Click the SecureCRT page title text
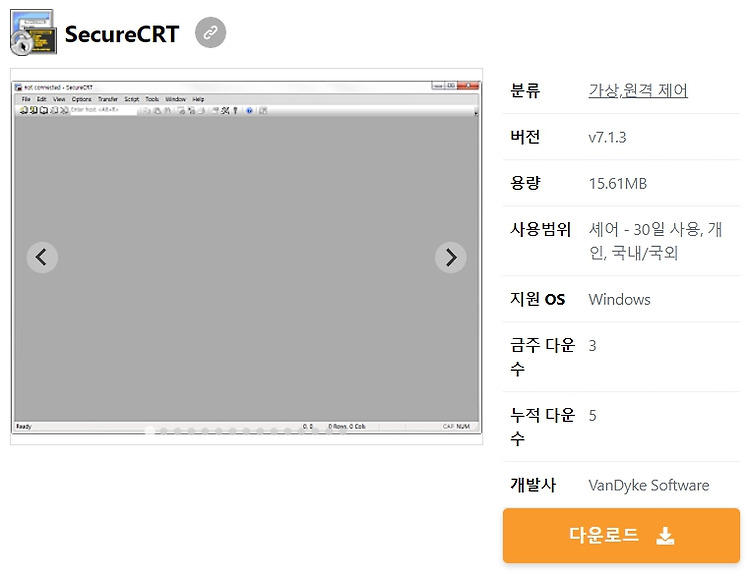 pos(122,34)
